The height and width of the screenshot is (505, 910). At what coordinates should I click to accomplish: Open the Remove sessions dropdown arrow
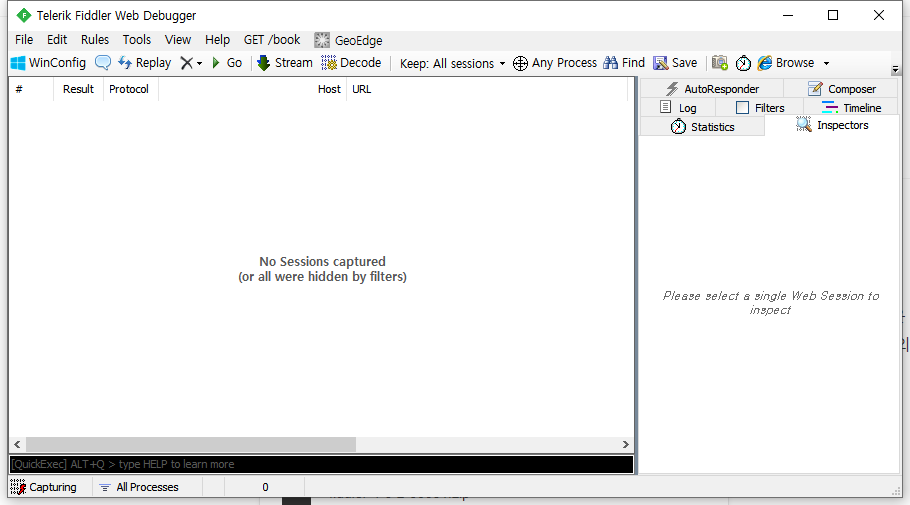(x=200, y=63)
